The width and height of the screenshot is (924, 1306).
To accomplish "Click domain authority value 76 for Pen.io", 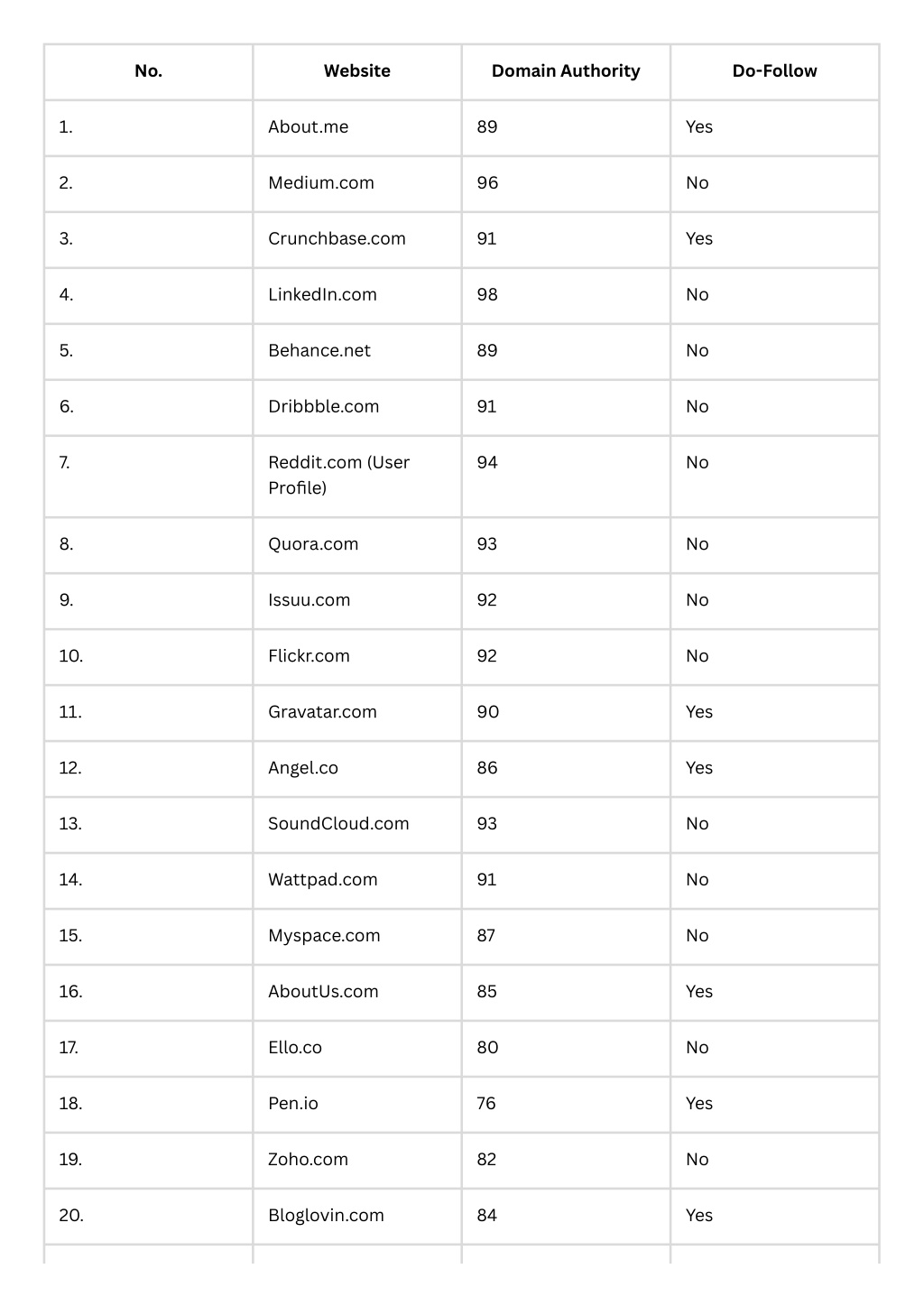I will point(486,1104).
